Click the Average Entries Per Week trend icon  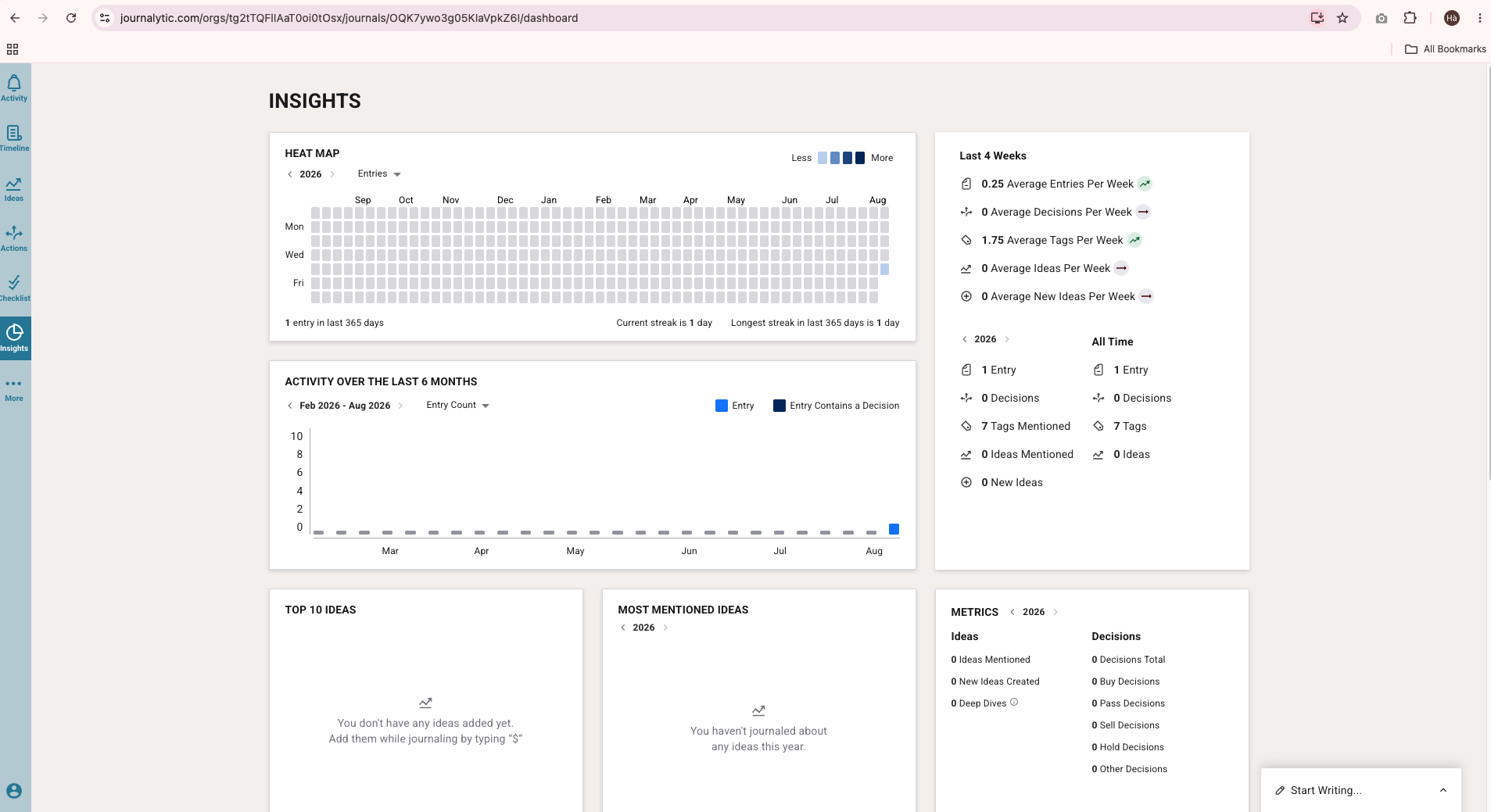pyautogui.click(x=1145, y=184)
